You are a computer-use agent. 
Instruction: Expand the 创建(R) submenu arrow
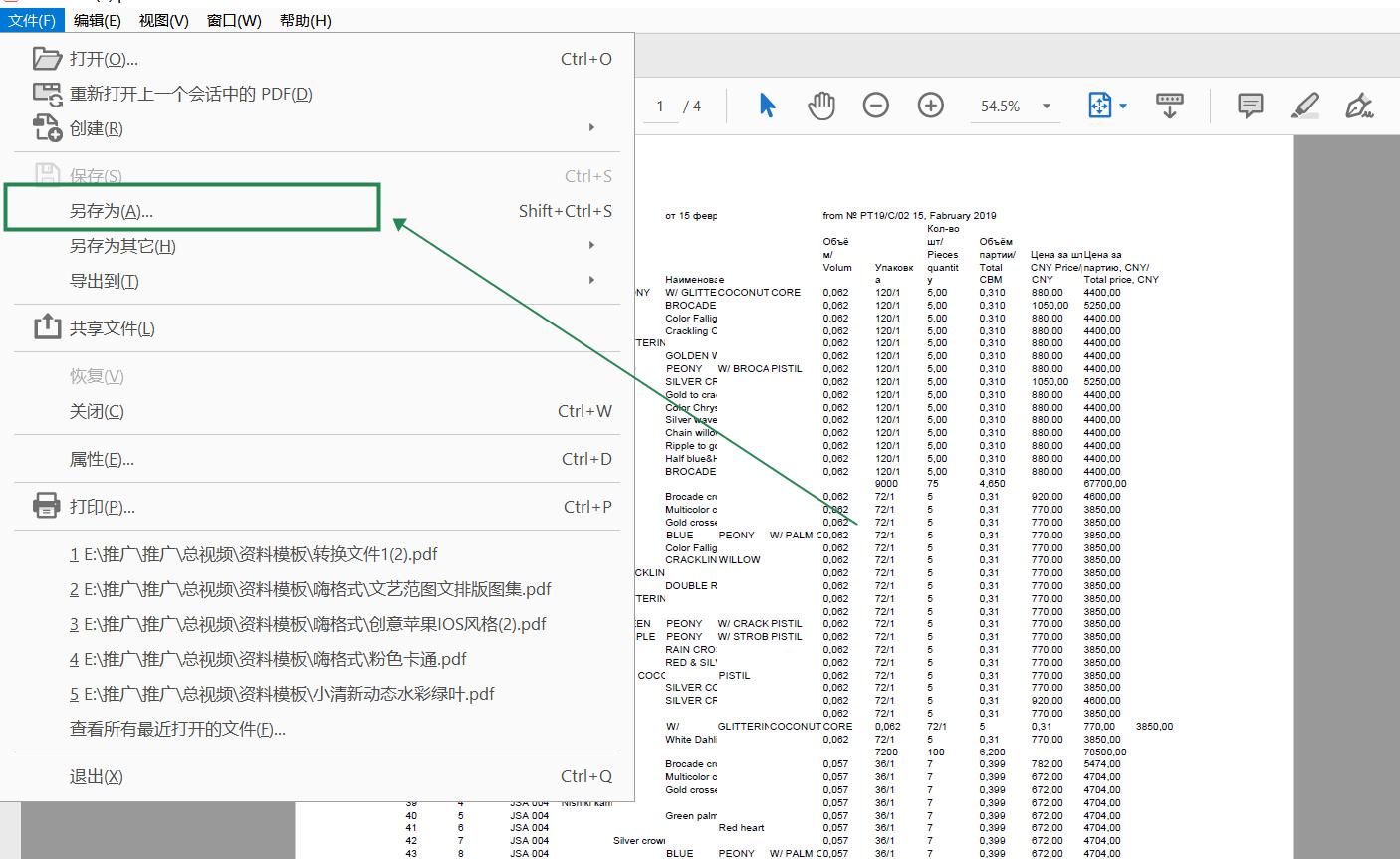click(x=590, y=127)
